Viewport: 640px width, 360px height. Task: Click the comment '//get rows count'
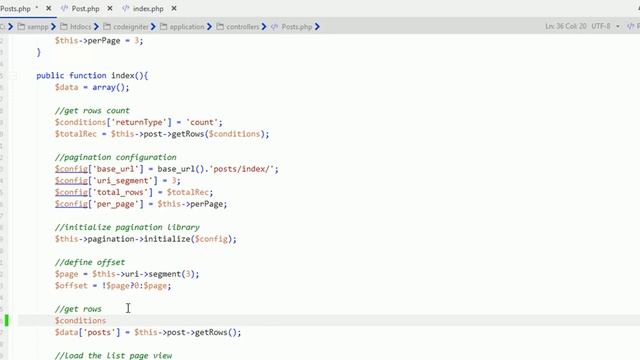pos(92,111)
